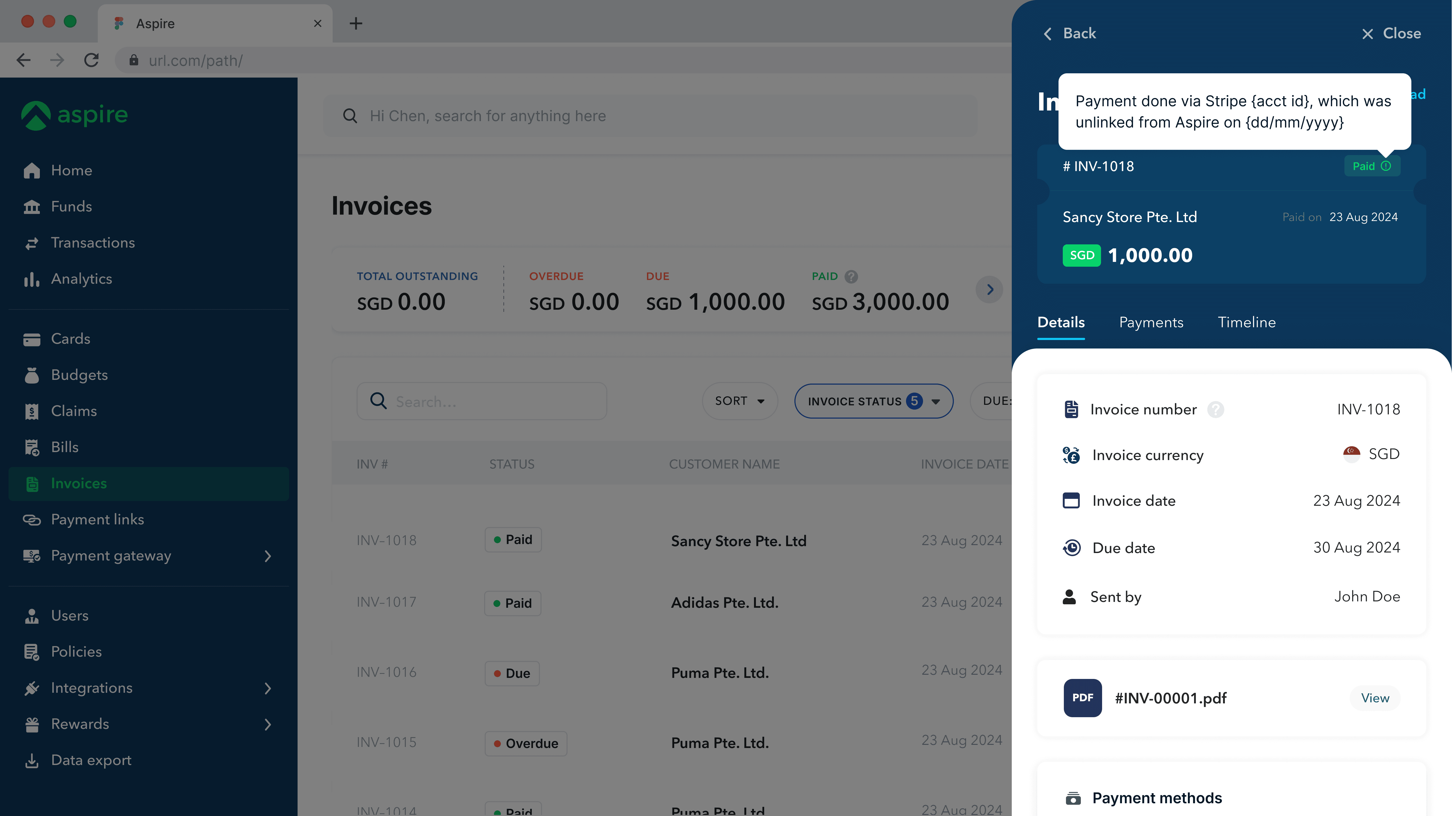Screen dimensions: 1456x816
Task: Click the PDF file icon
Action: pyautogui.click(x=1082, y=698)
